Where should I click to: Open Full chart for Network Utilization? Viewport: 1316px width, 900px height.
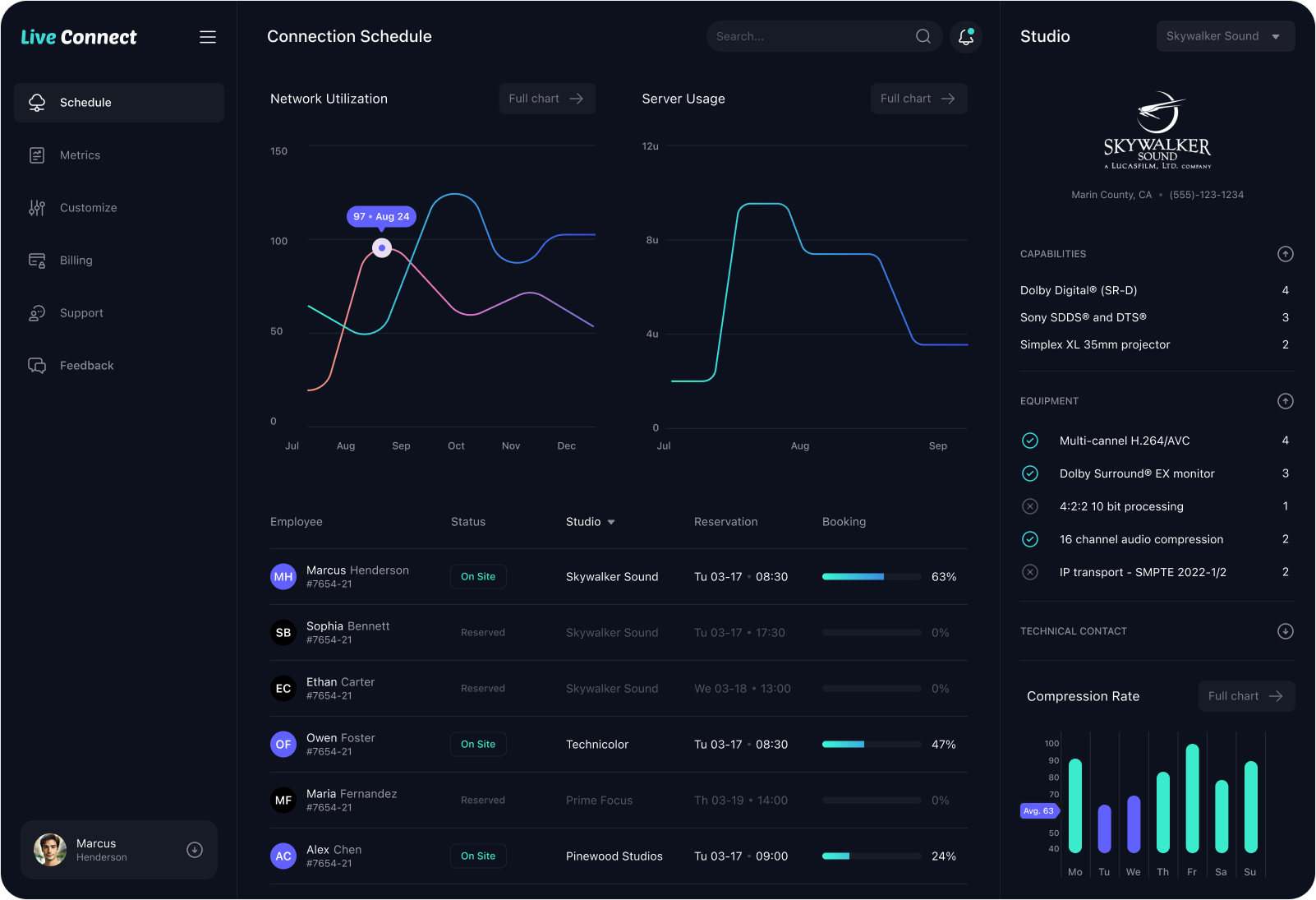[x=546, y=99]
